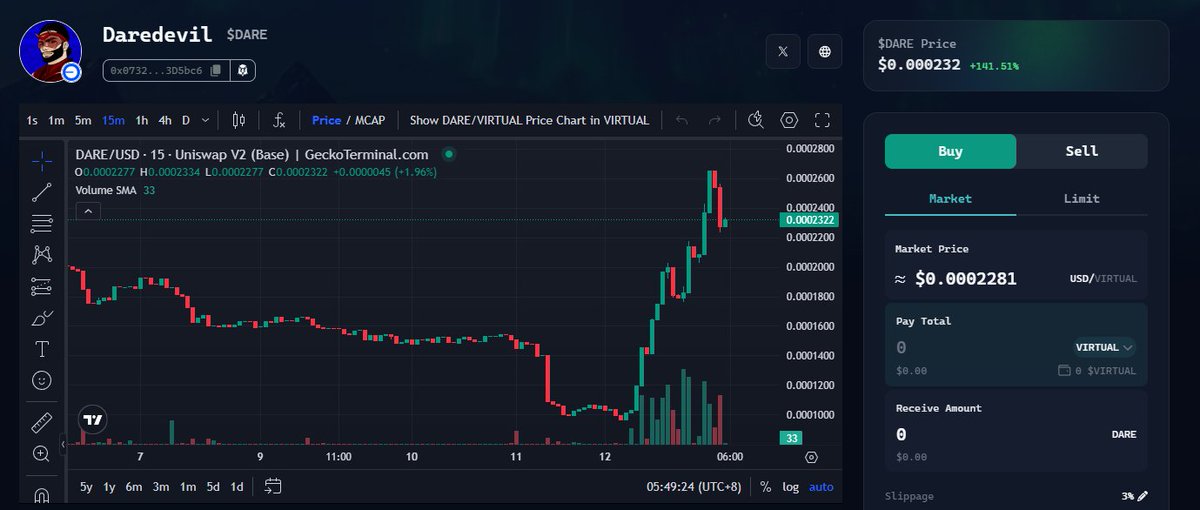Show DARE/VIRTUAL Price Chart in VIRTUAL

(x=529, y=120)
